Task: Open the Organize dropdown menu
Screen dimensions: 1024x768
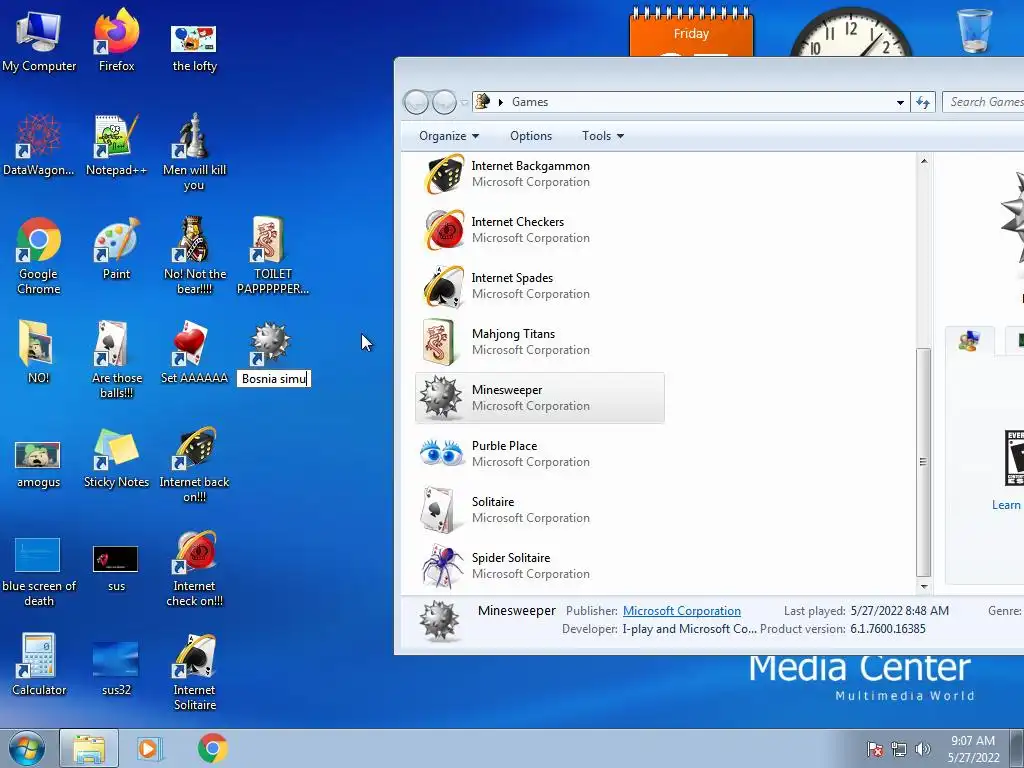Action: tap(449, 136)
